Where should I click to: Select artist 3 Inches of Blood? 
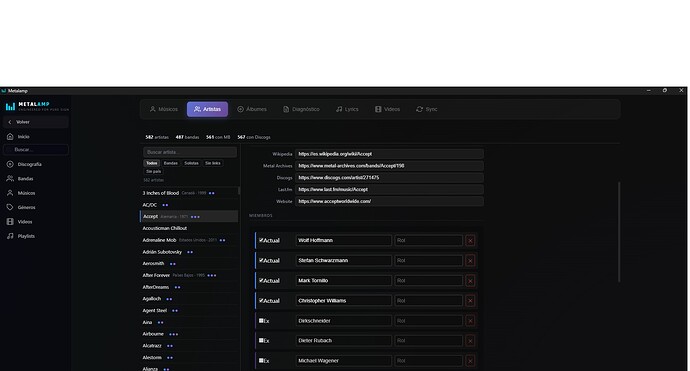[x=189, y=193]
